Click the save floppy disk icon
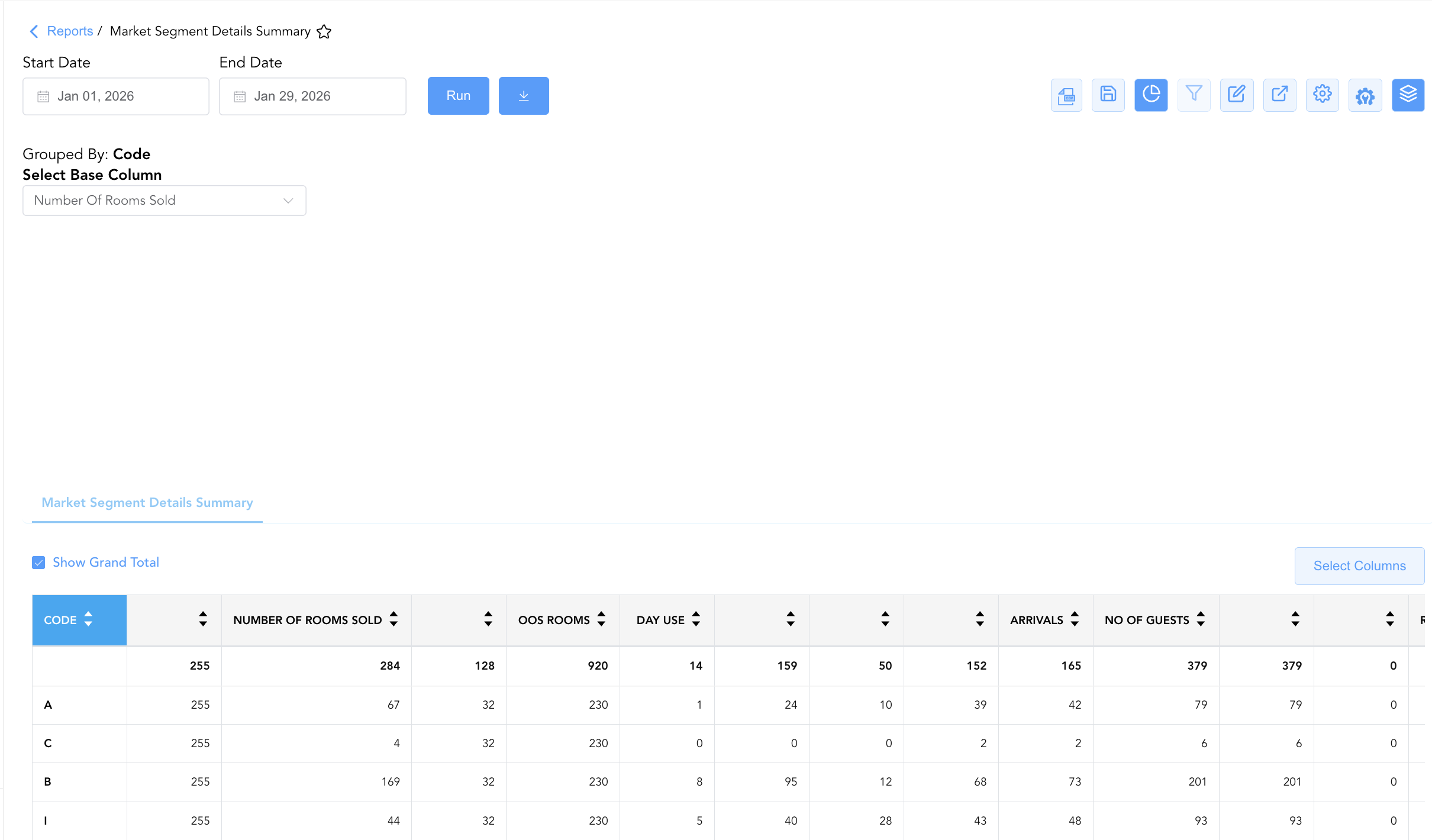This screenshot has height=840, width=1432. pos(1108,95)
